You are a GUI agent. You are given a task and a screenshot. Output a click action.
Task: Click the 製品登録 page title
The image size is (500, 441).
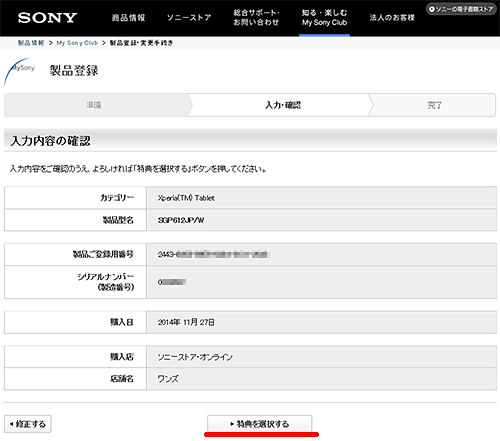tap(74, 70)
